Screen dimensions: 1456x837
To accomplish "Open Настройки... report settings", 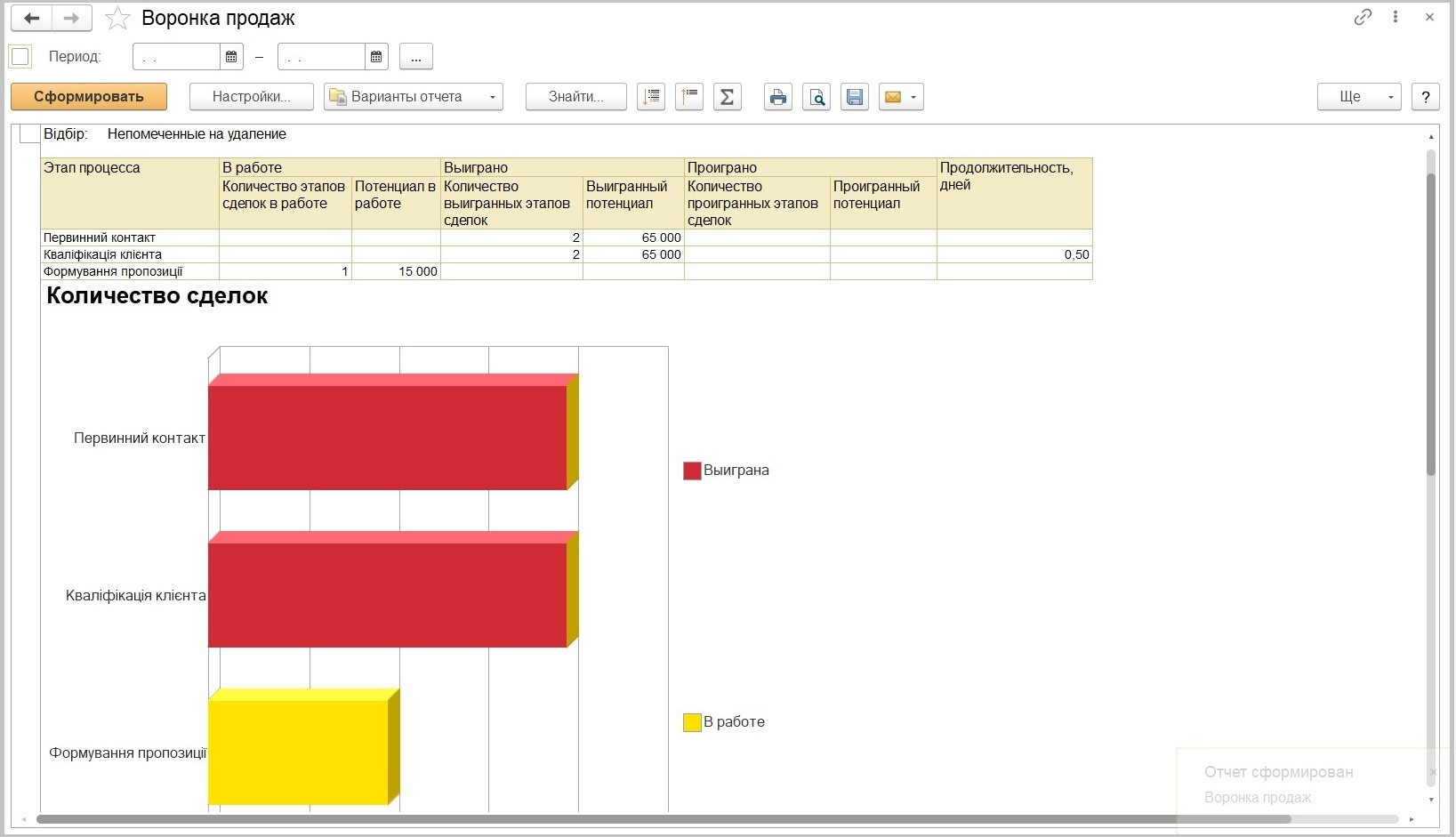I will [x=252, y=97].
